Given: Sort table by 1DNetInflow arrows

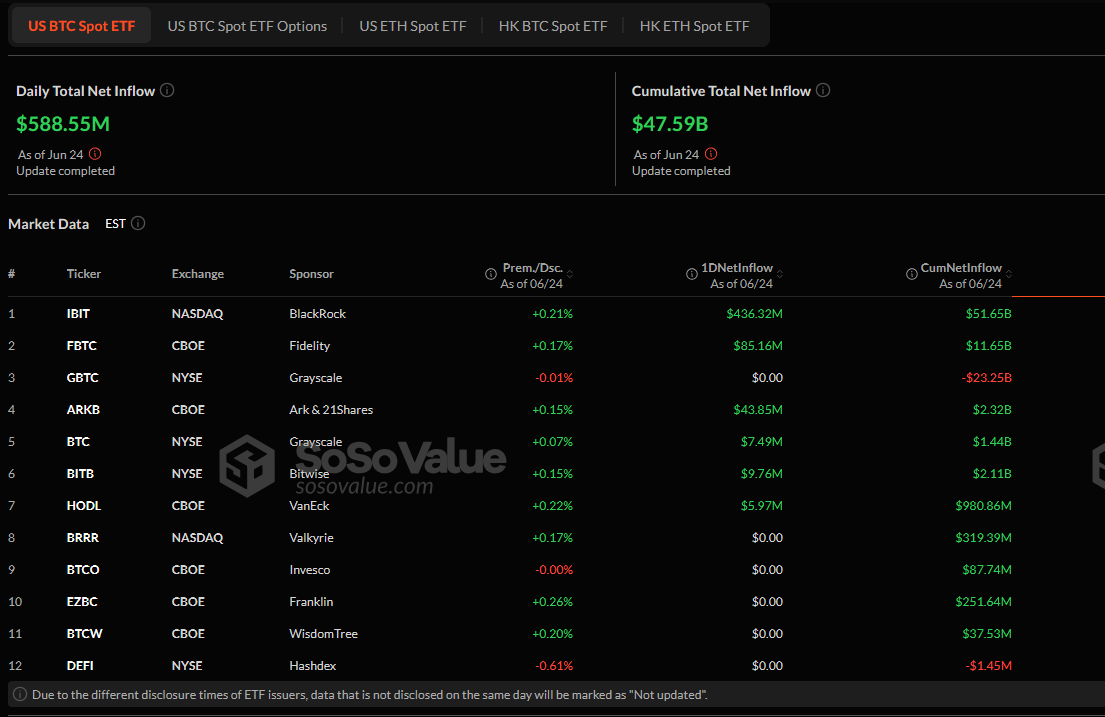Looking at the screenshot, I should click(x=779, y=274).
